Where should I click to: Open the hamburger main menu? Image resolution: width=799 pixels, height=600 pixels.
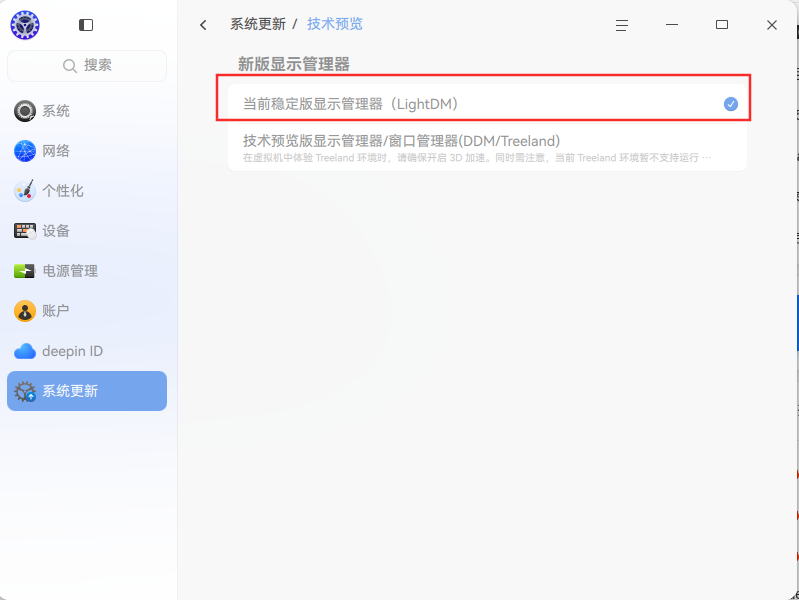pos(621,25)
